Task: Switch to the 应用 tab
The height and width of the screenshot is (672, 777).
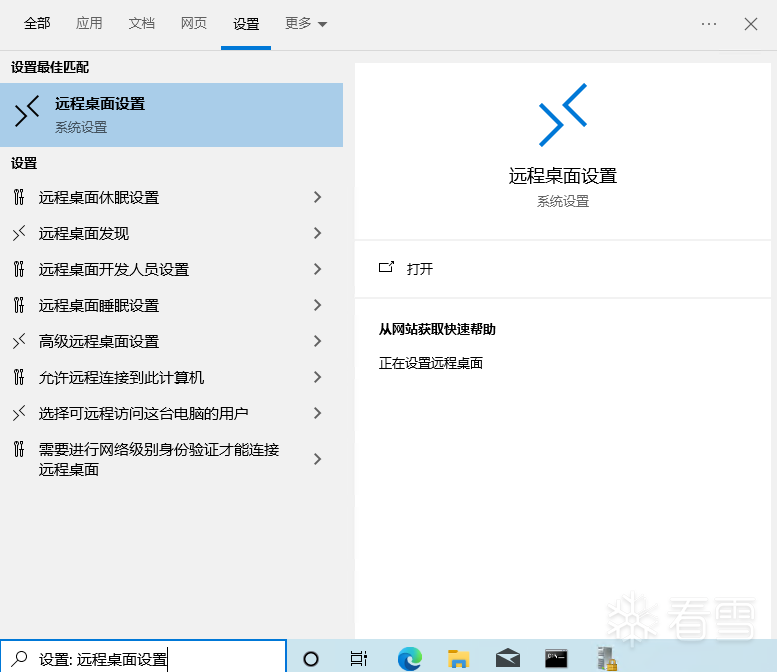Action: 89,23
